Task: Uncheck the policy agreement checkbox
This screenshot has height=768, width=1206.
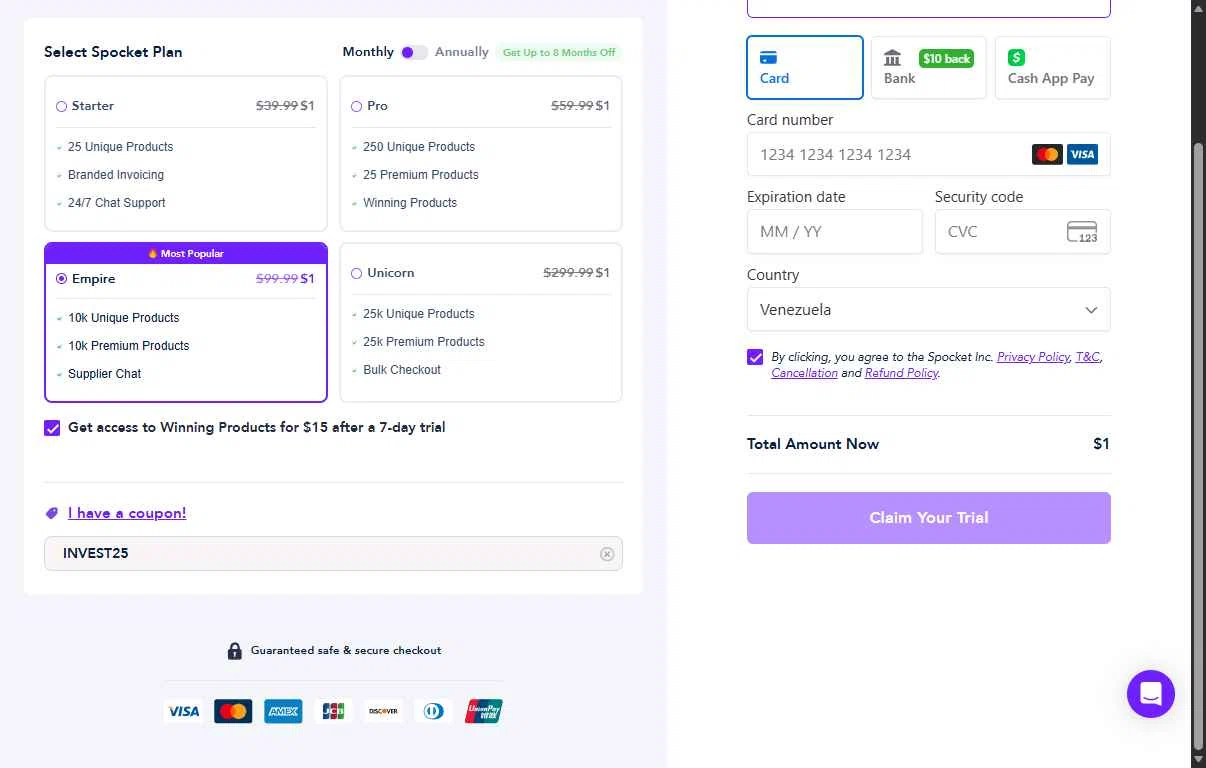Action: pyautogui.click(x=755, y=357)
